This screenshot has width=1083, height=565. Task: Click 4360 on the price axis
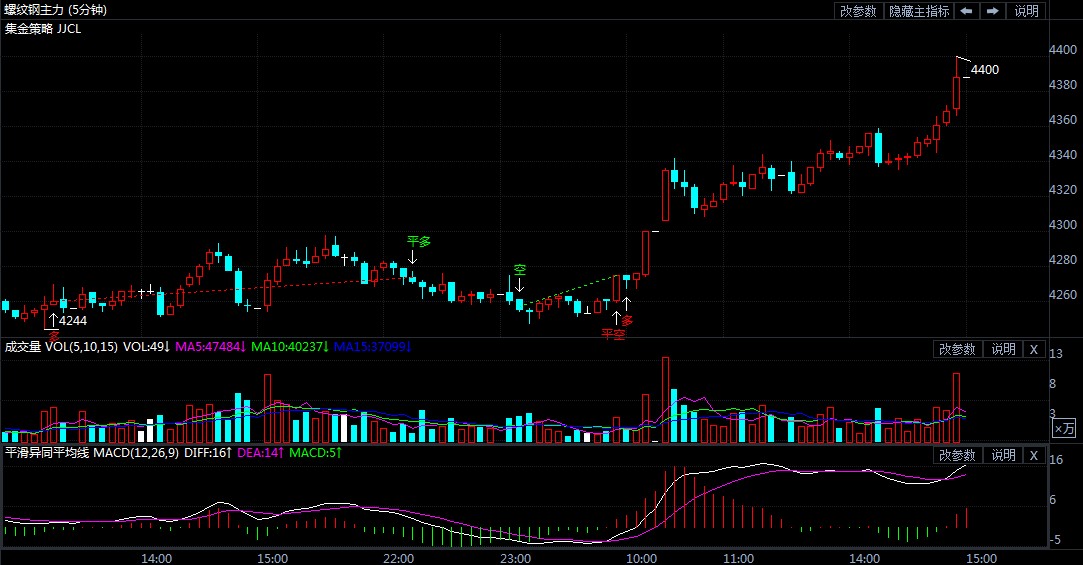tap(1062, 120)
